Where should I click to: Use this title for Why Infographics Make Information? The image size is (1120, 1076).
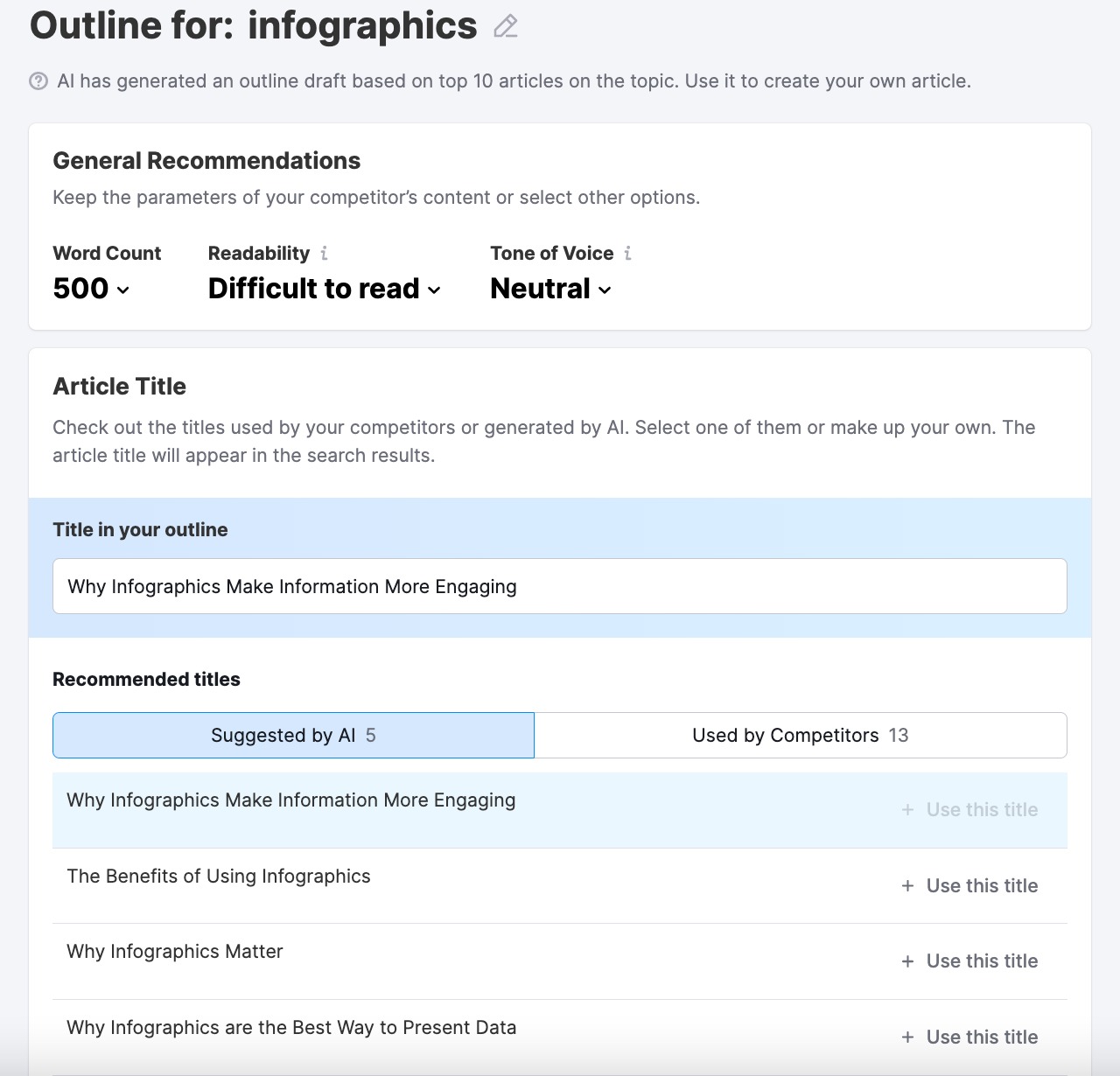click(969, 810)
